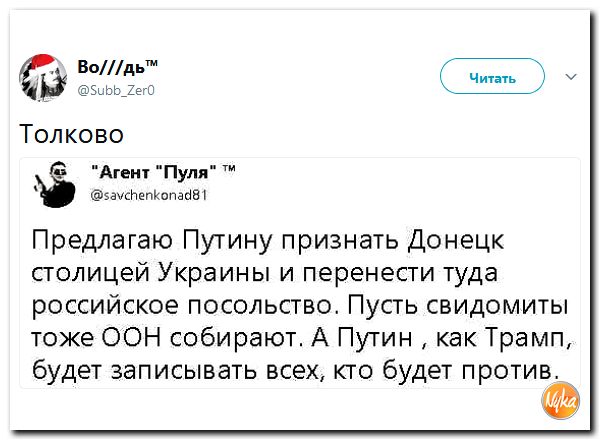
Task: Click the word Украины in the quoted tweet
Action: click(x=210, y=275)
